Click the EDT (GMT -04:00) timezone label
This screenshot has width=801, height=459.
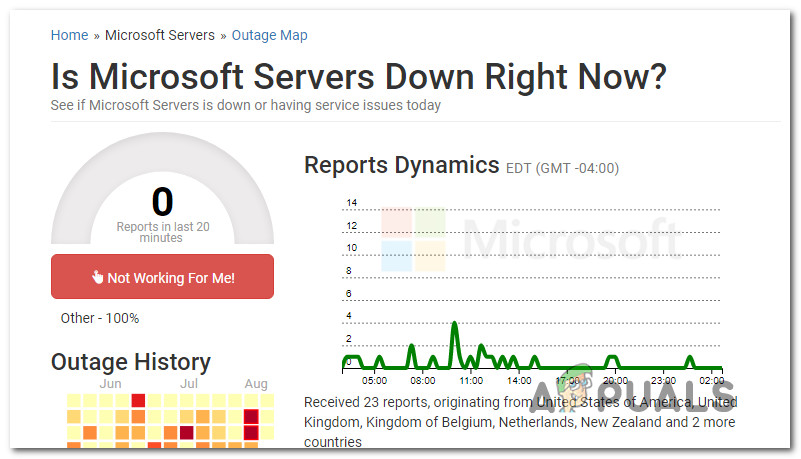click(x=563, y=168)
